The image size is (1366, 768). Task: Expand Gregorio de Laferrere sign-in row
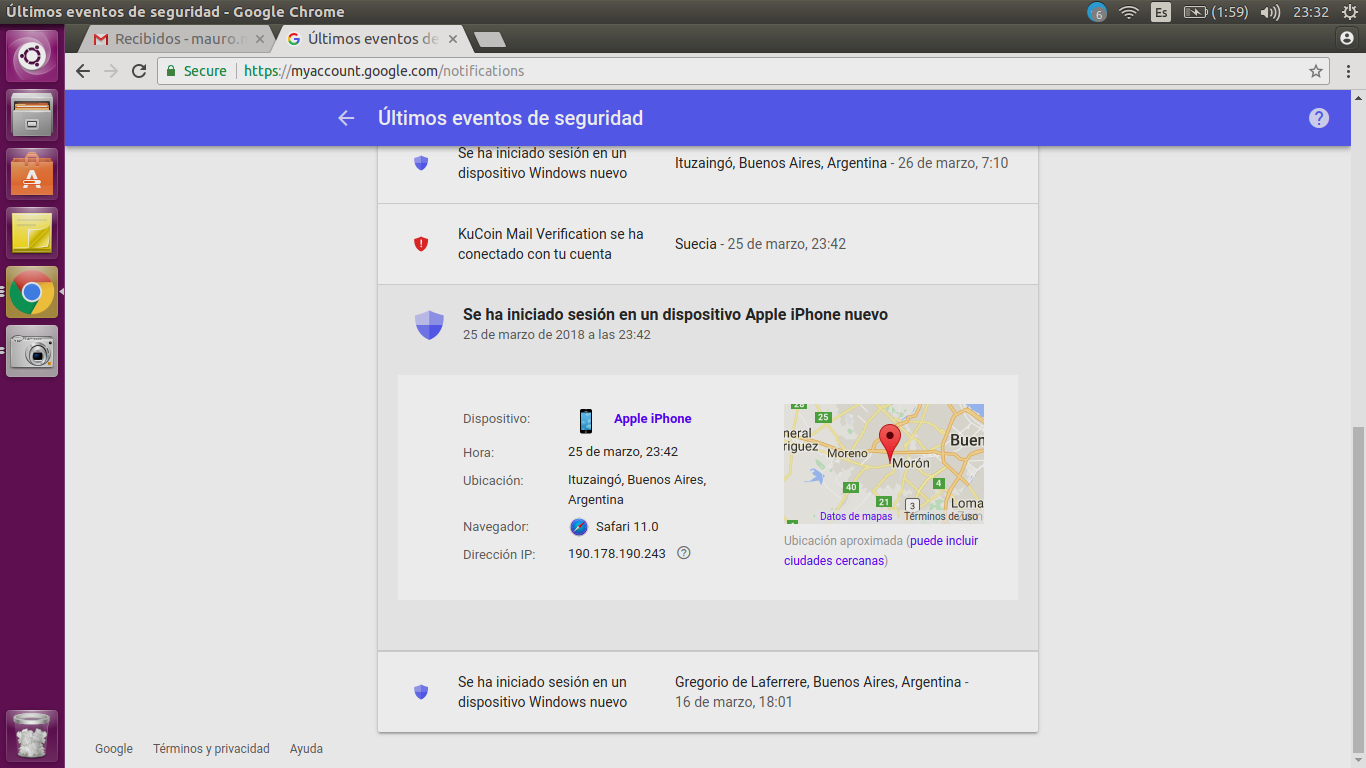coord(708,692)
